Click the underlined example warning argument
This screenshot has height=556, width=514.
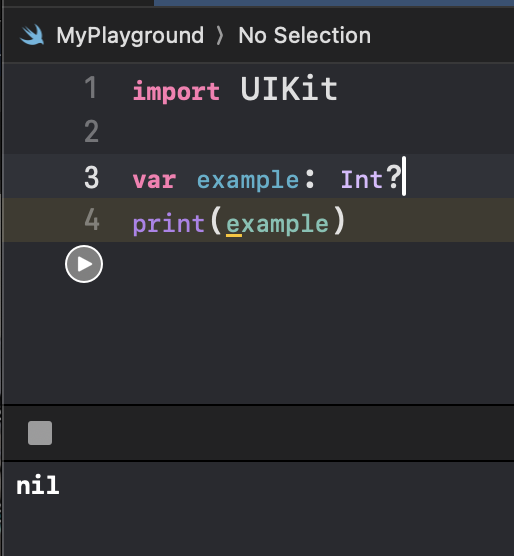point(278,224)
